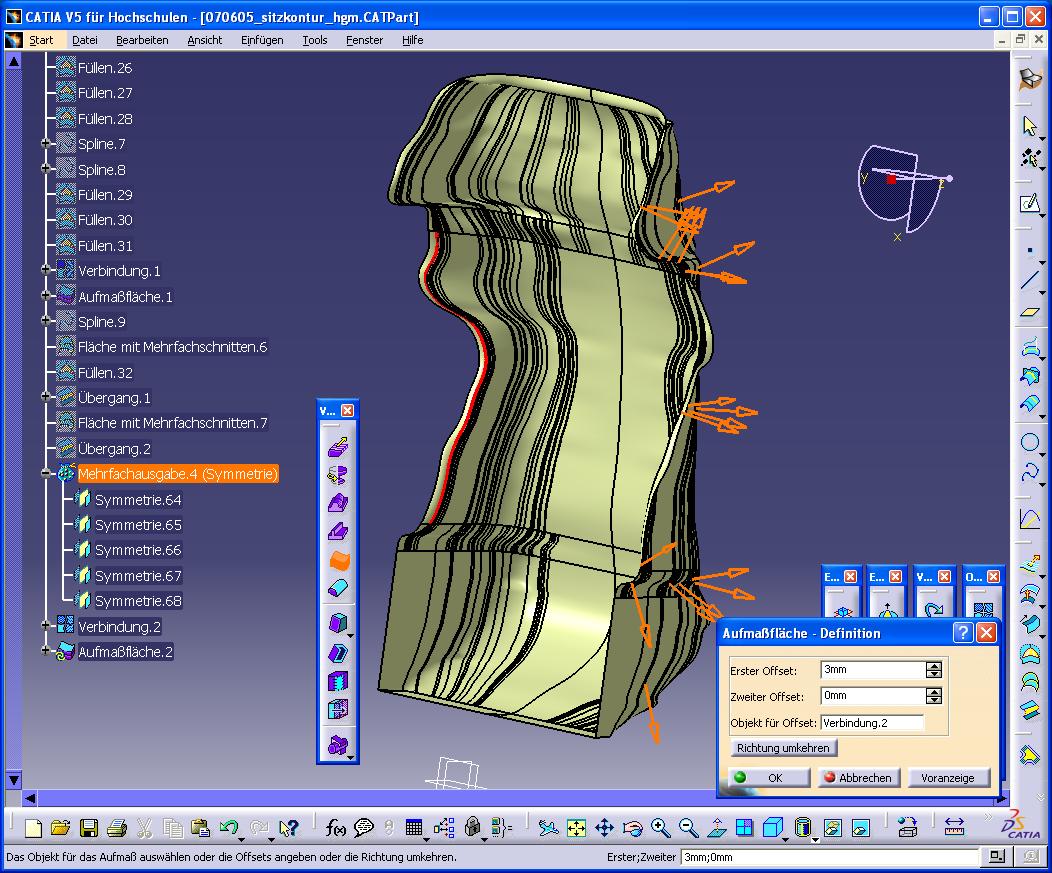Expand the Aufmaßfläche.1 tree node

46,295
